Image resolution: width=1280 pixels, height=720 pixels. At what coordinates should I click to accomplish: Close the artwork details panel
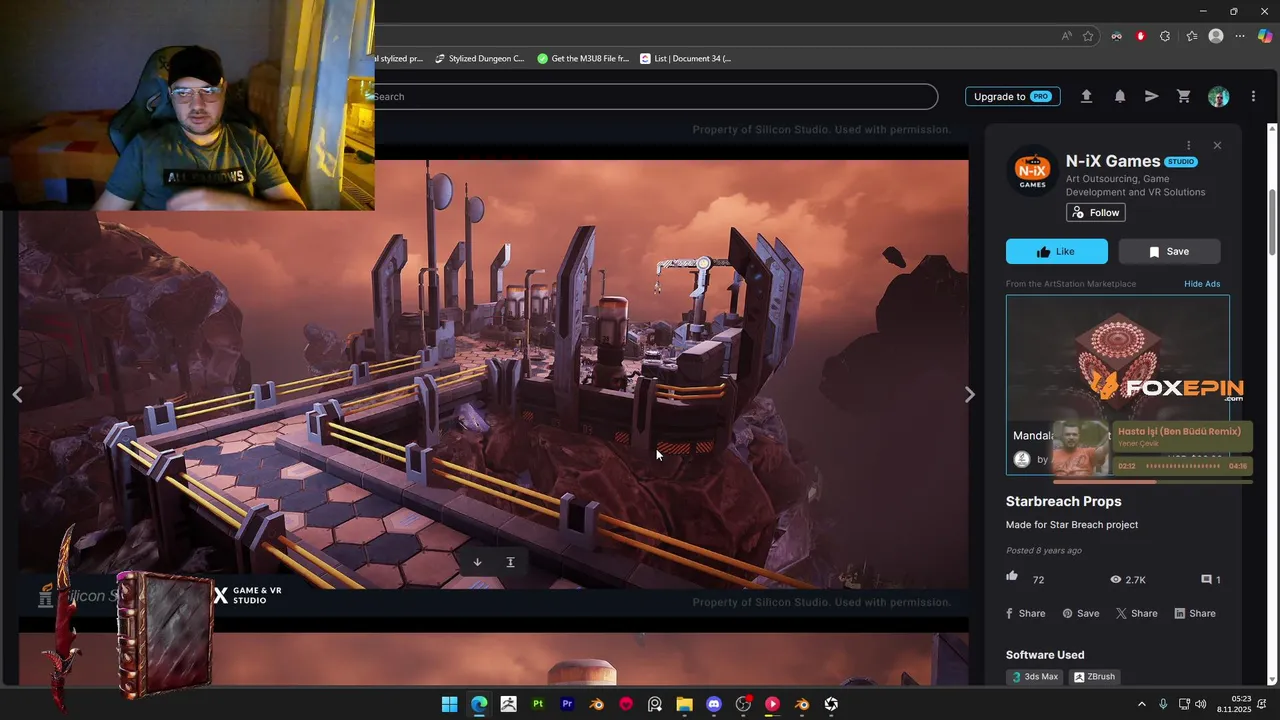point(1217,145)
